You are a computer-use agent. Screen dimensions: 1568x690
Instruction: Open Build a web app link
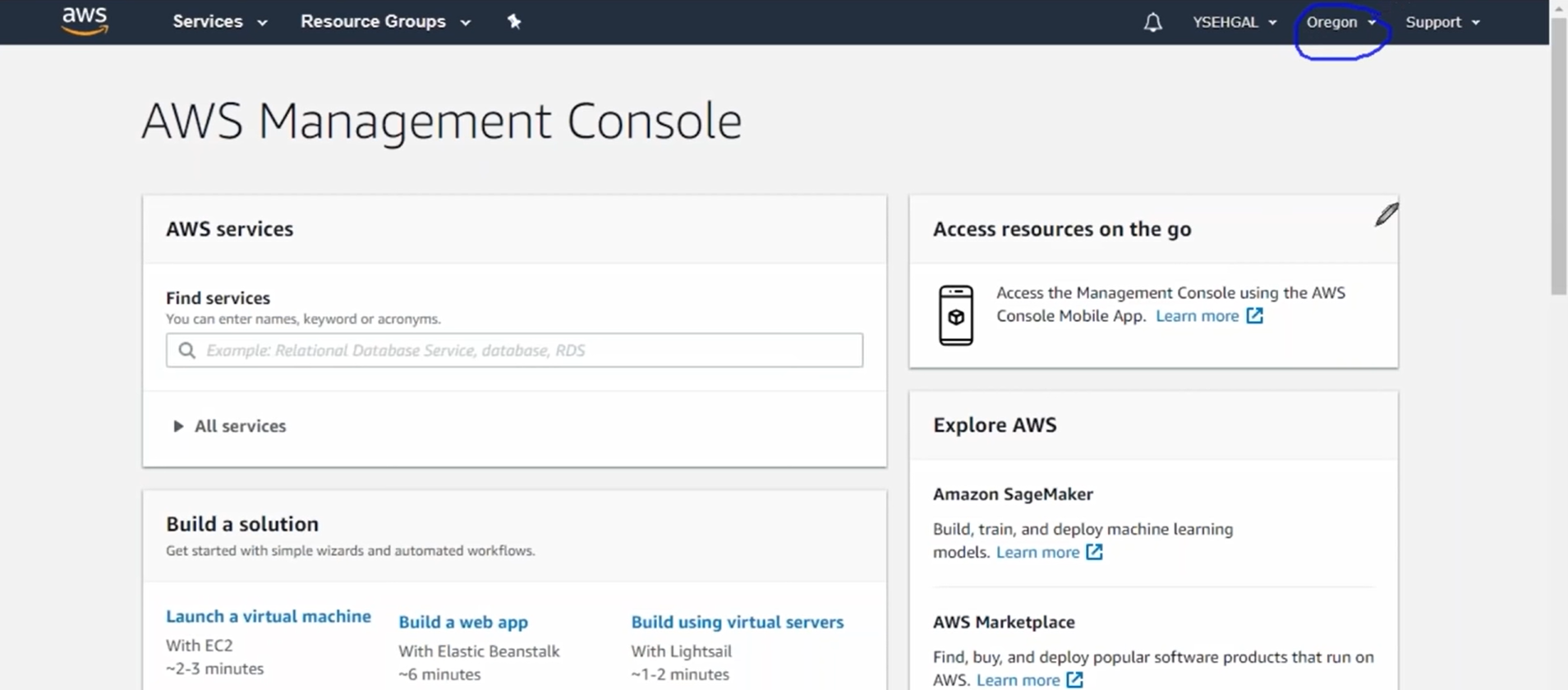(x=463, y=622)
